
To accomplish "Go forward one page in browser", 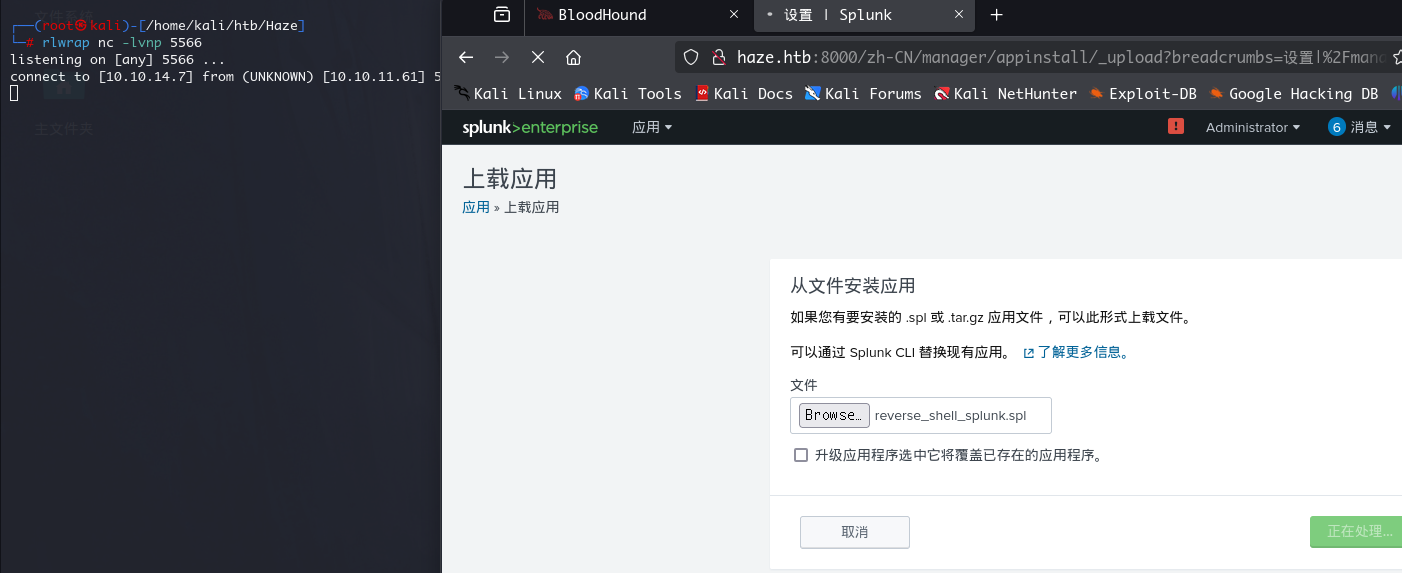I will 502,57.
